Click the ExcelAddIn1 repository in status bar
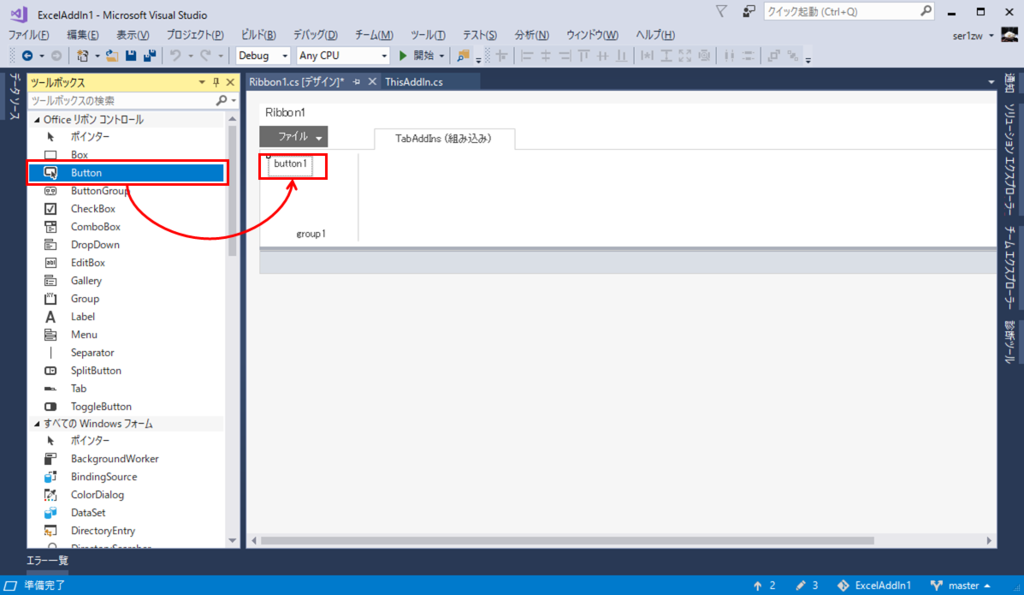This screenshot has height=595, width=1024. point(874,585)
